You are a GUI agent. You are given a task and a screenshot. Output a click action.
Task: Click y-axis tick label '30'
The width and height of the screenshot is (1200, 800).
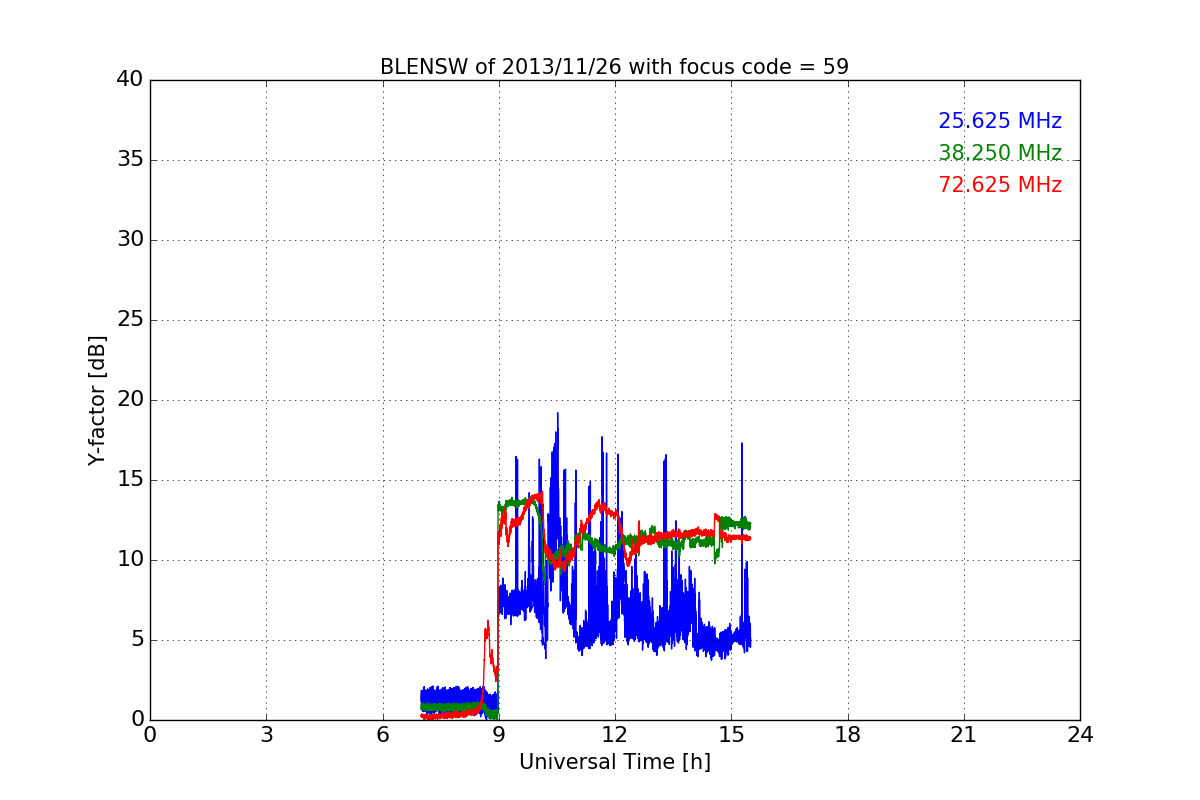(130, 240)
